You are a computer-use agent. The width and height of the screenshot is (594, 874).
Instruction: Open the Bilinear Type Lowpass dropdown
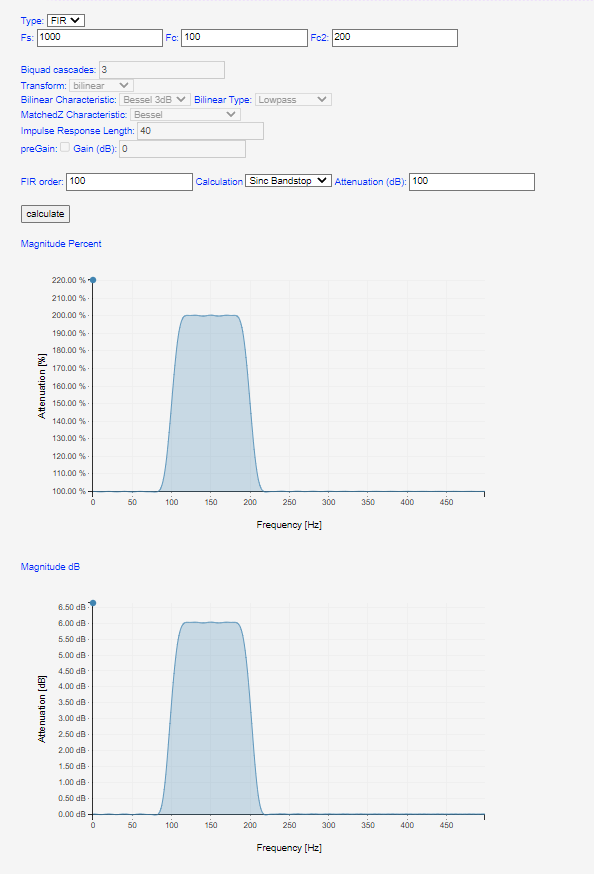[x=293, y=100]
